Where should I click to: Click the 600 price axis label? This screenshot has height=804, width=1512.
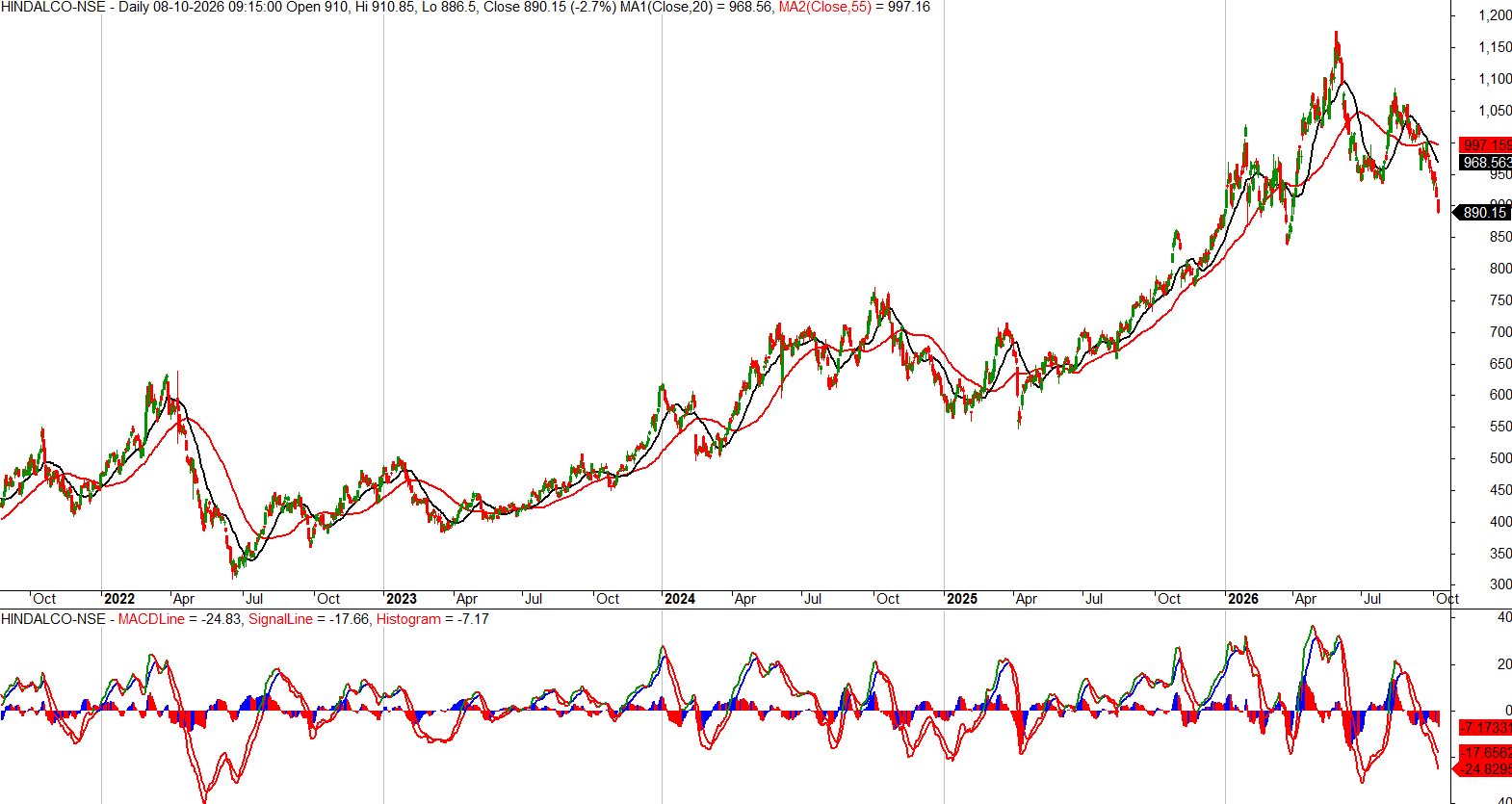pos(1500,395)
